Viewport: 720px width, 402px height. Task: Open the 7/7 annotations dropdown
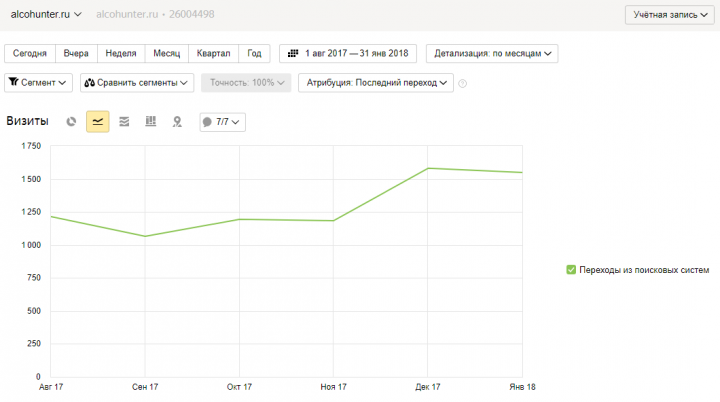222,122
